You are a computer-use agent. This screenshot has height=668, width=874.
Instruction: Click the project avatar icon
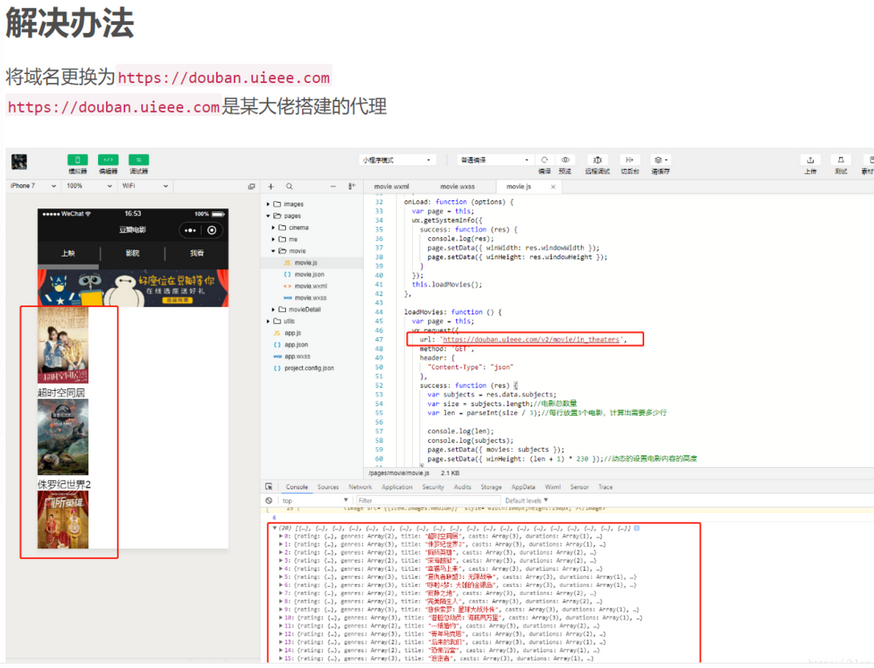19,162
